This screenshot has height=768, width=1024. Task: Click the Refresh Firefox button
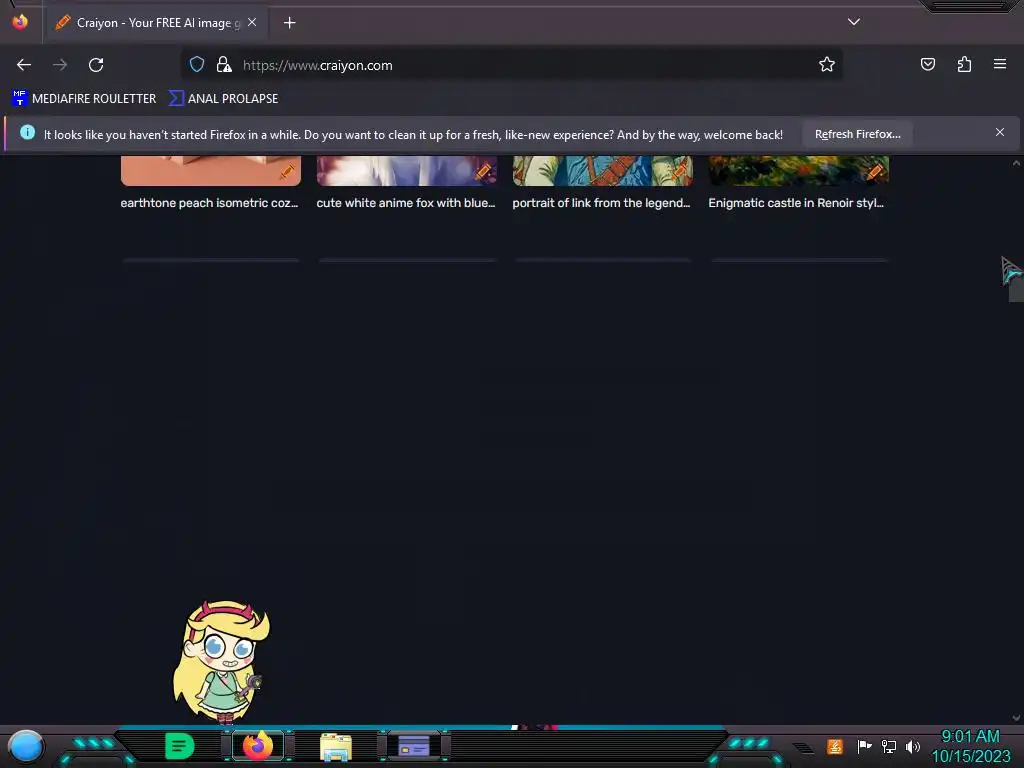[x=857, y=134]
